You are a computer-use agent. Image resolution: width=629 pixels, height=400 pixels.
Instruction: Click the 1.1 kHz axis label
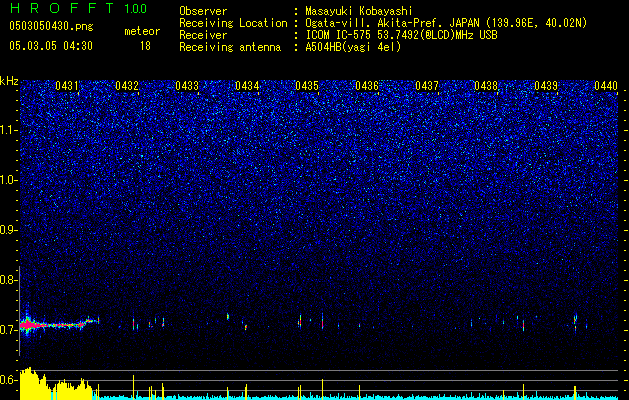(x=7, y=130)
